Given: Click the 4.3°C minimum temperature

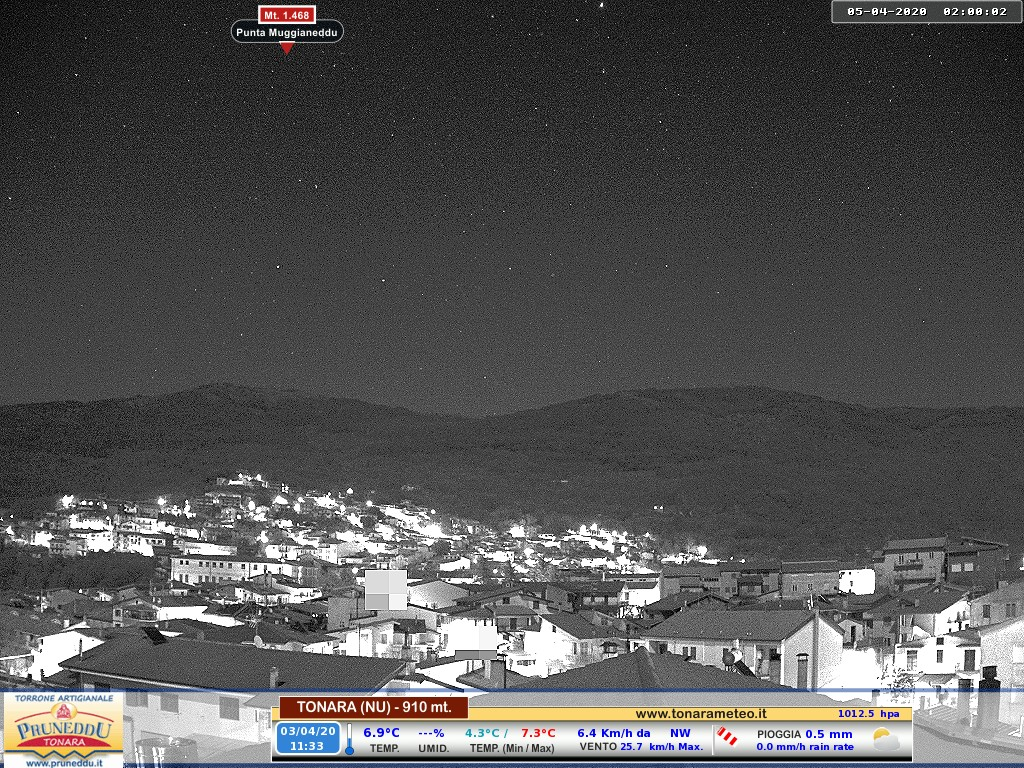Looking at the screenshot, I should pos(482,733).
